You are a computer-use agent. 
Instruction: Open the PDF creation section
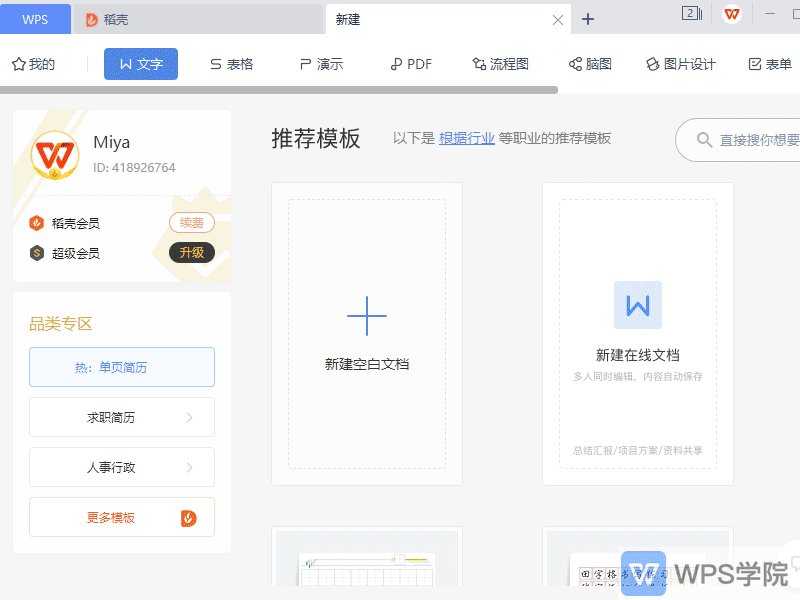(x=410, y=63)
